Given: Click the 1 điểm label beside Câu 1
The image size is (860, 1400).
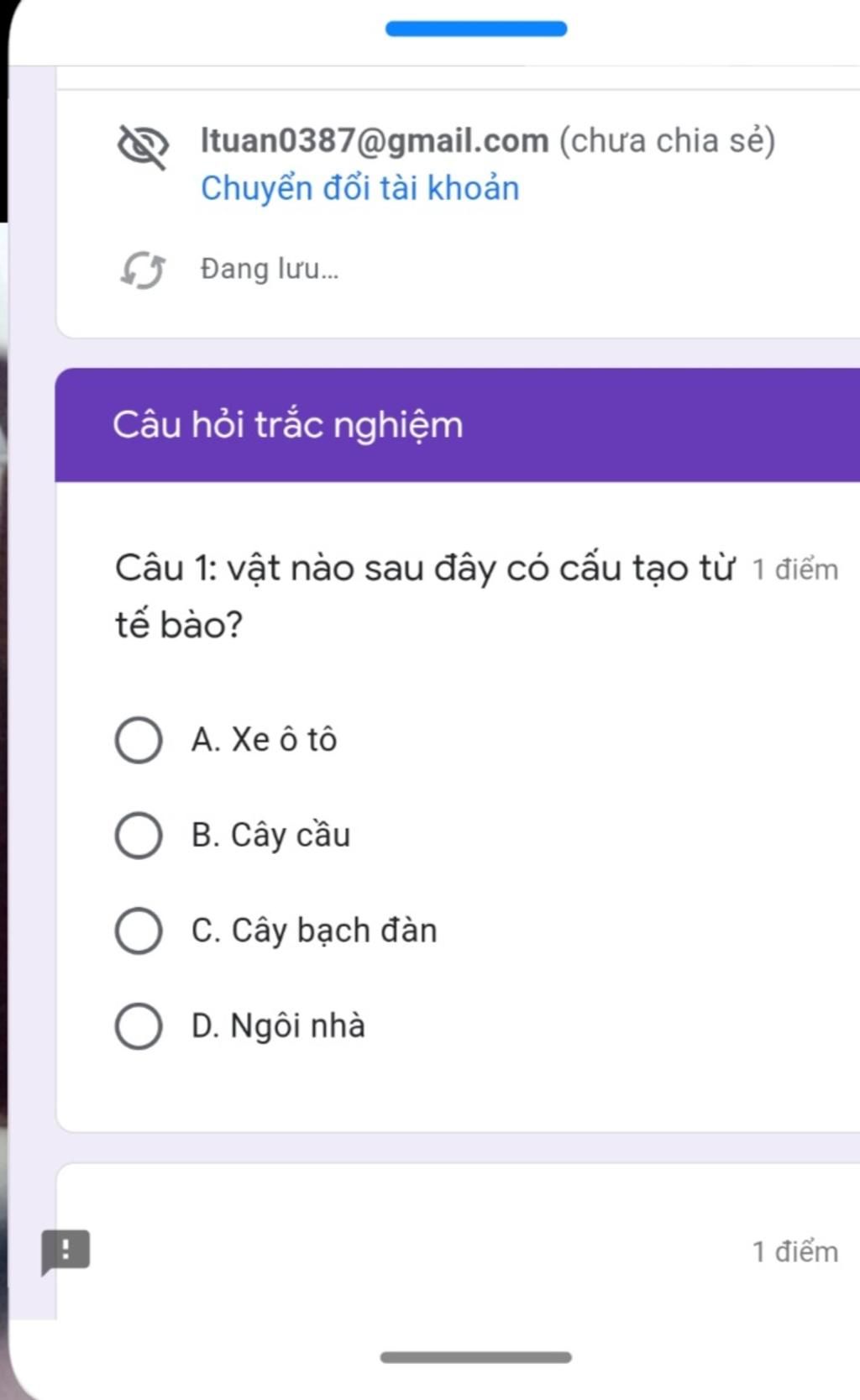Looking at the screenshot, I should tap(795, 569).
